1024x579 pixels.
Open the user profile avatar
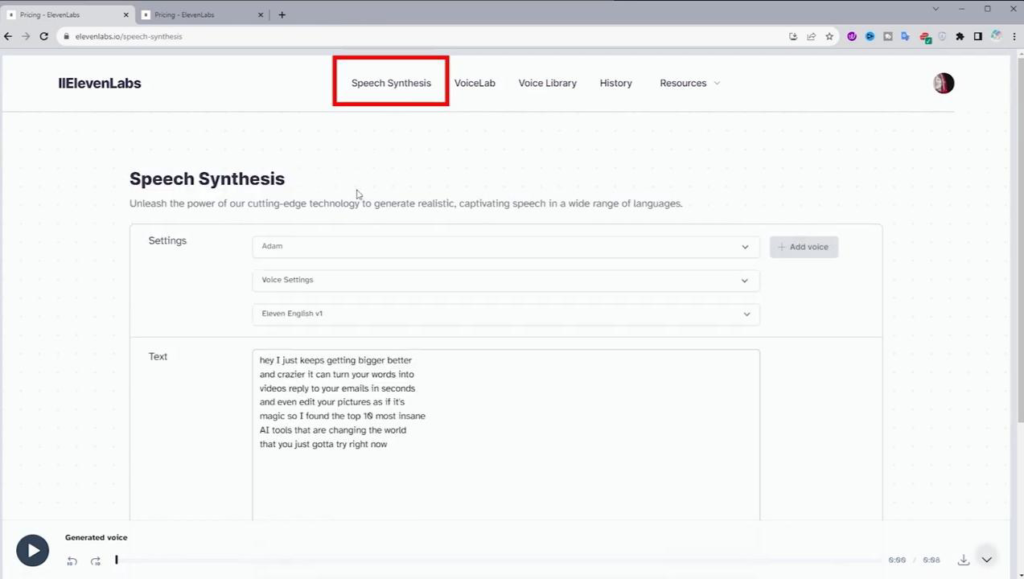pos(943,83)
